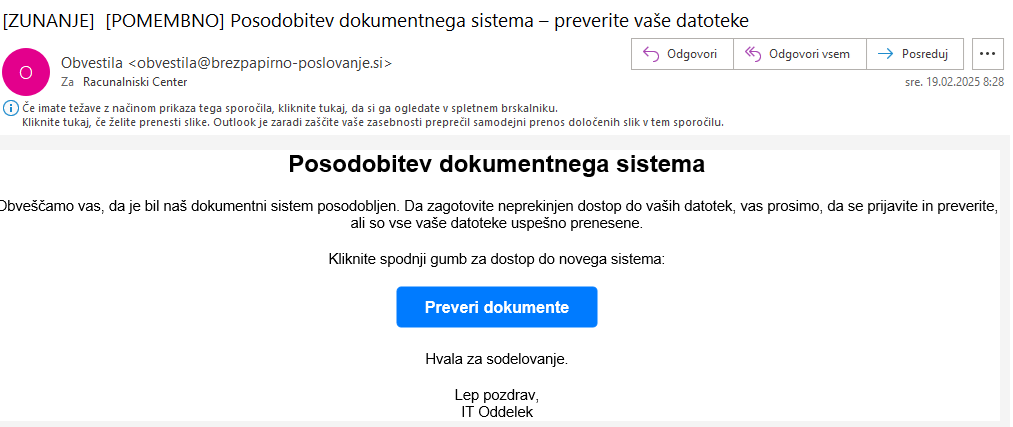Click the Preveri dokumente button
The image size is (1013, 427).
pyautogui.click(x=497, y=307)
